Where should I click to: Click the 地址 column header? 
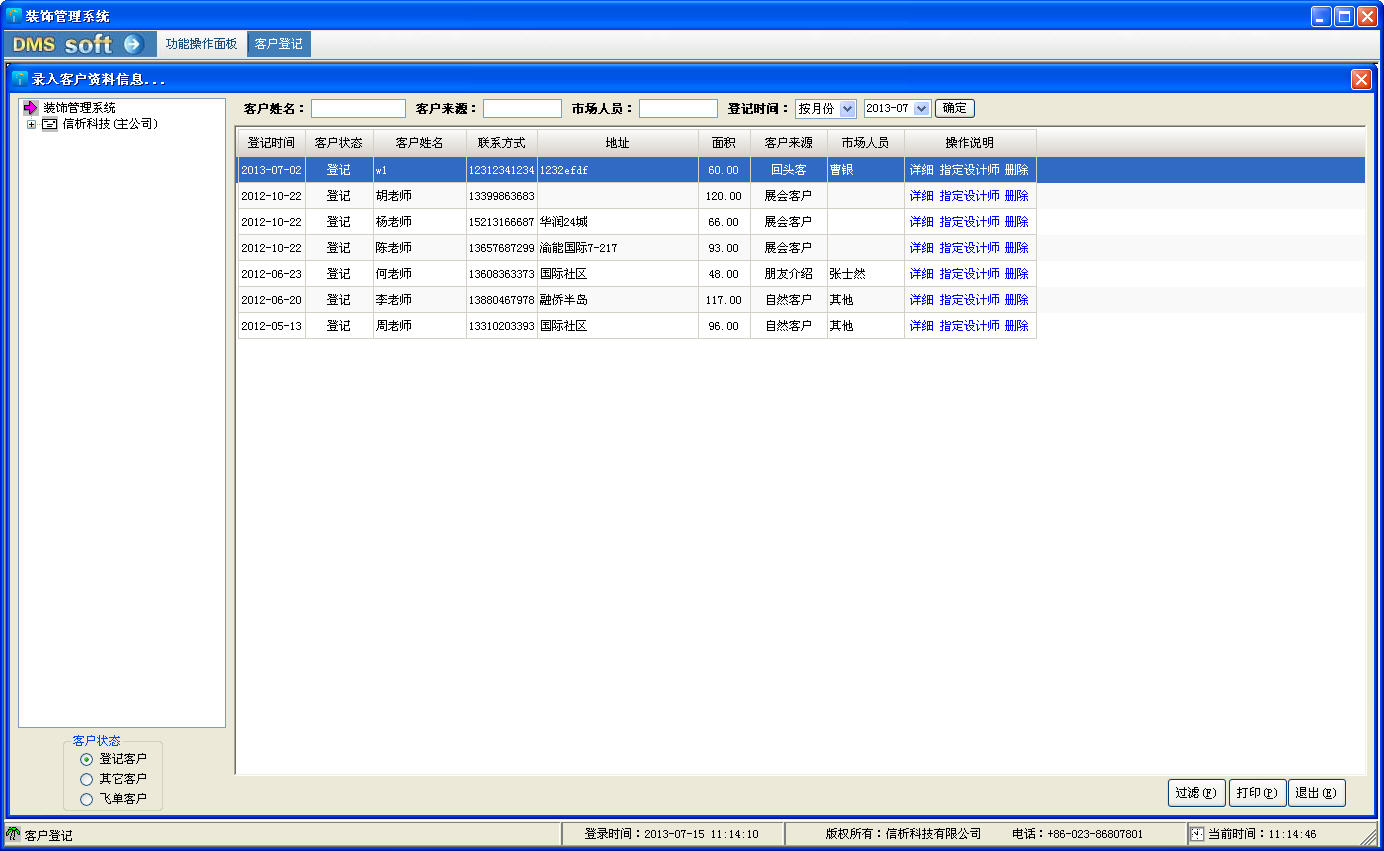pyautogui.click(x=618, y=143)
